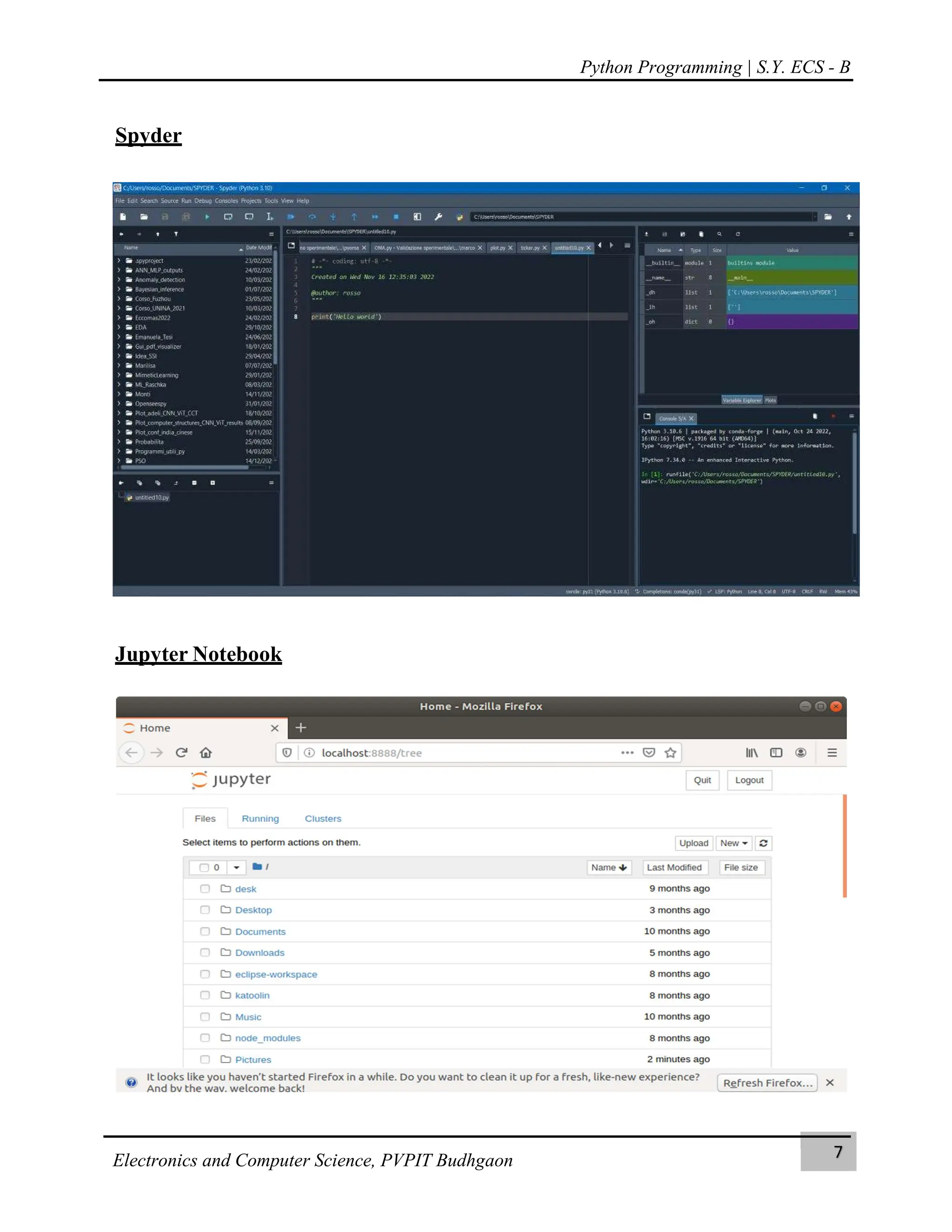Tick the checkbox beside Documents folder
952x1232 pixels.
coord(205,931)
